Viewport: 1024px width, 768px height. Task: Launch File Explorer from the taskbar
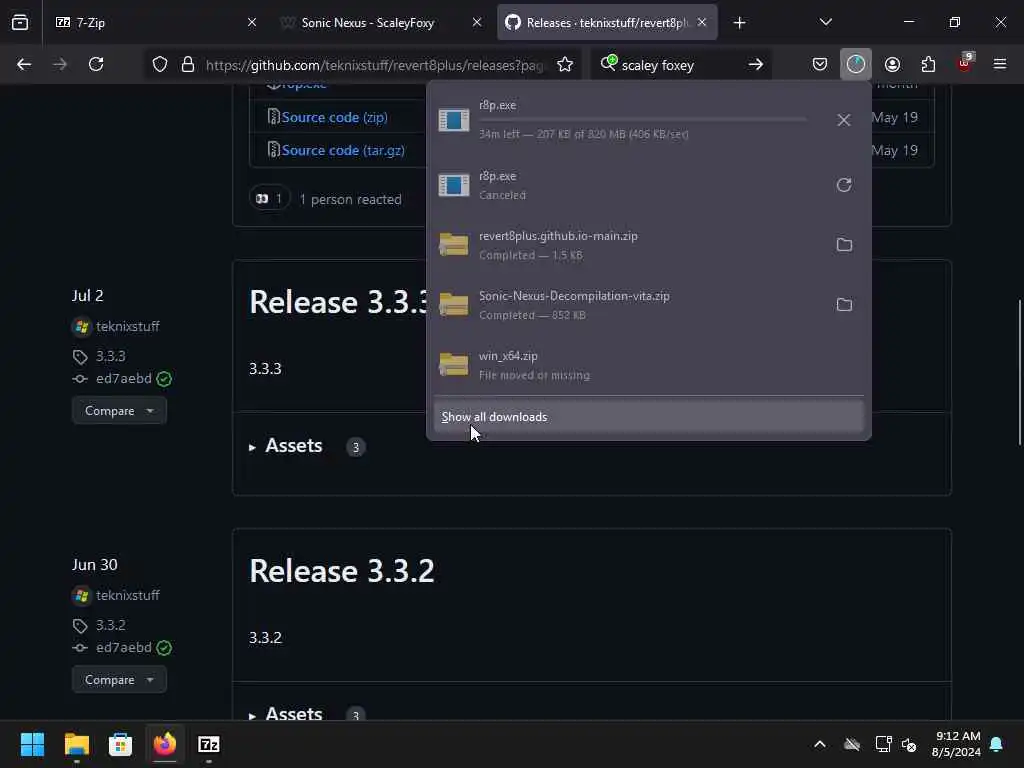coord(76,744)
